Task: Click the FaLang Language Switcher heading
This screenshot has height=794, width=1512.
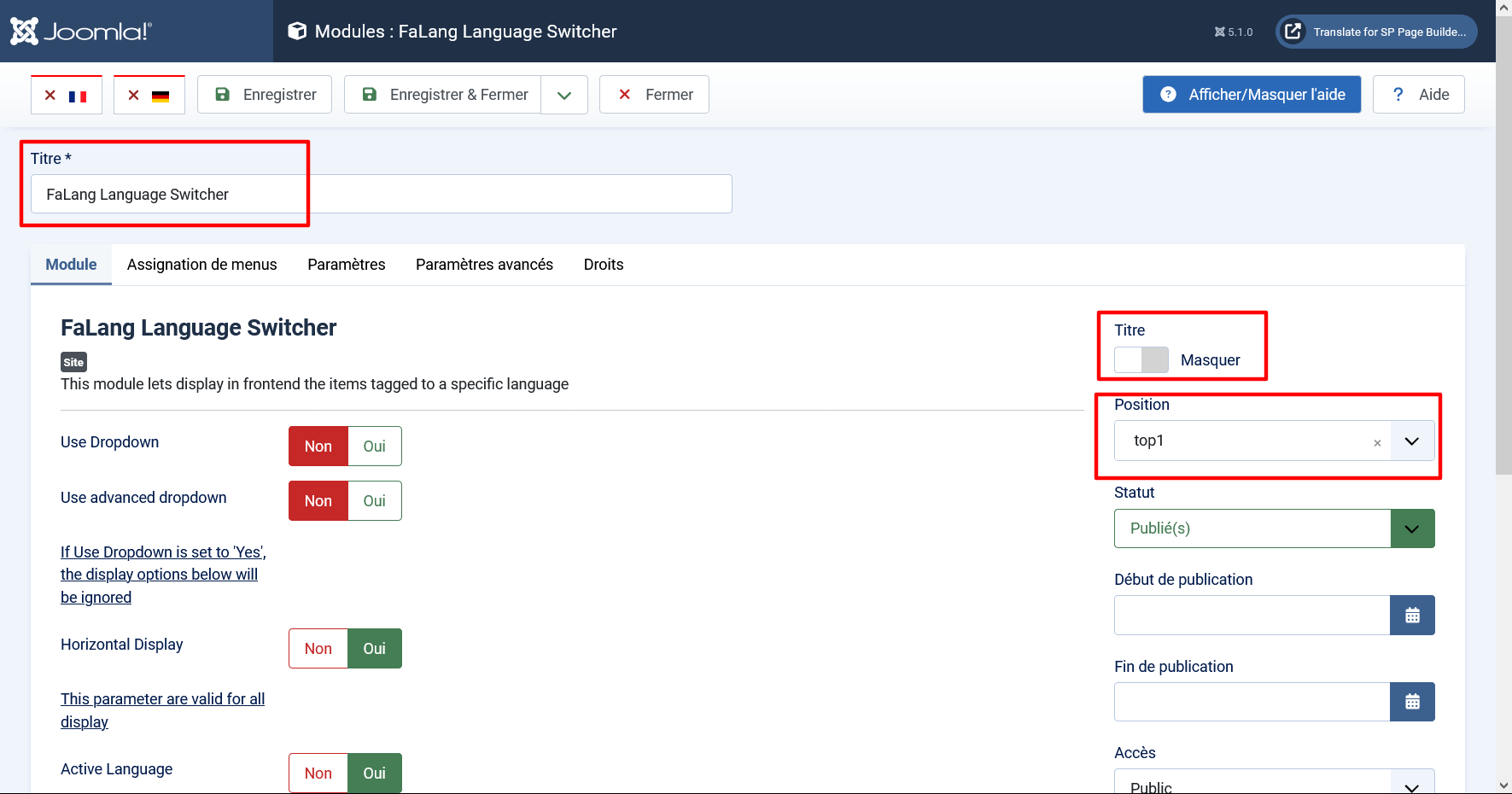Action: (198, 328)
